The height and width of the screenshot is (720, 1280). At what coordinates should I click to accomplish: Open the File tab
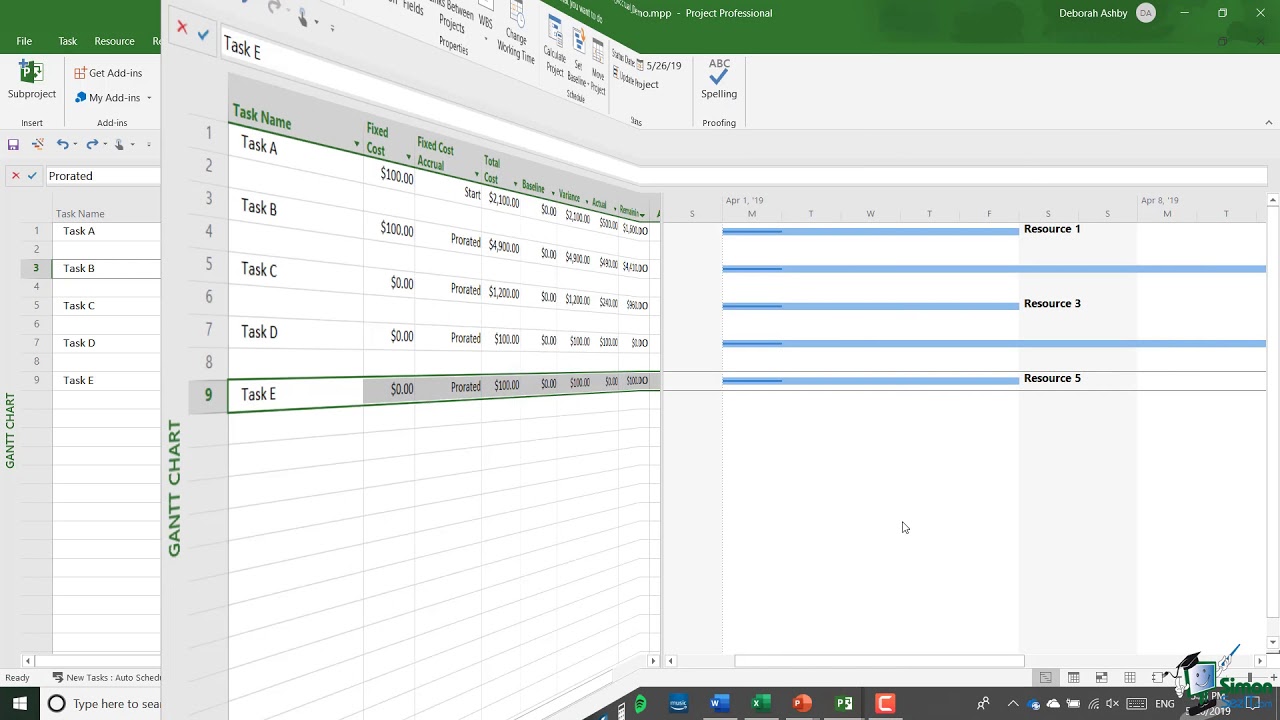point(24,41)
